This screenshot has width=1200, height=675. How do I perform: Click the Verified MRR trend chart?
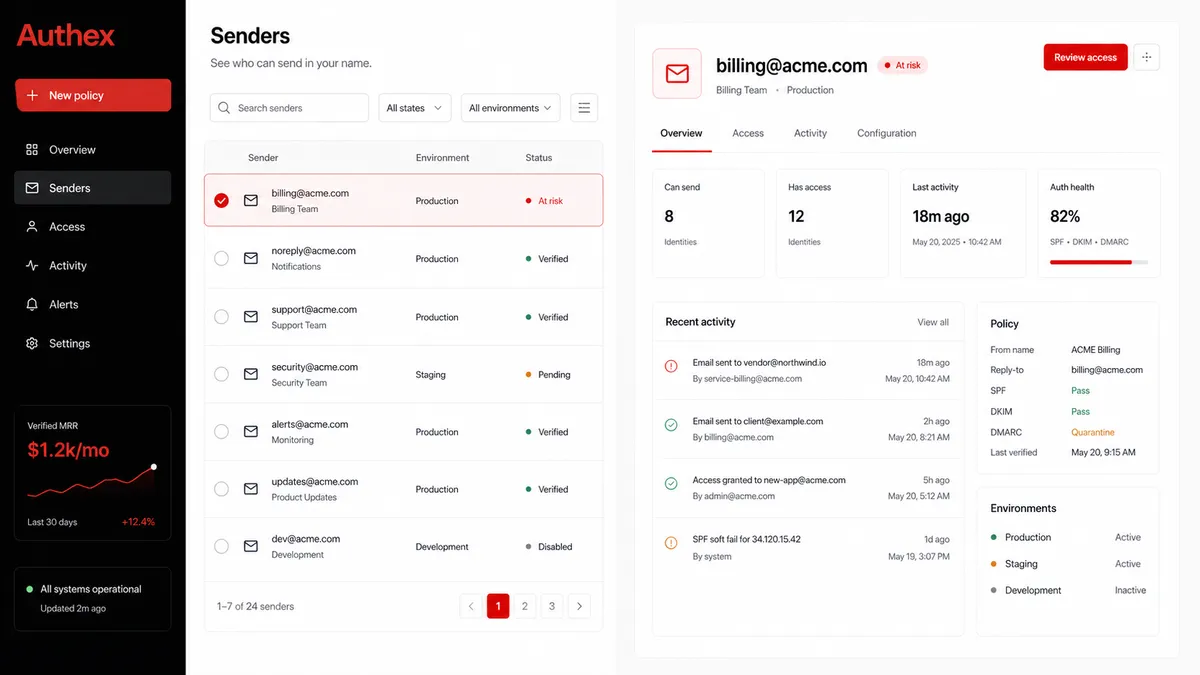[91, 482]
